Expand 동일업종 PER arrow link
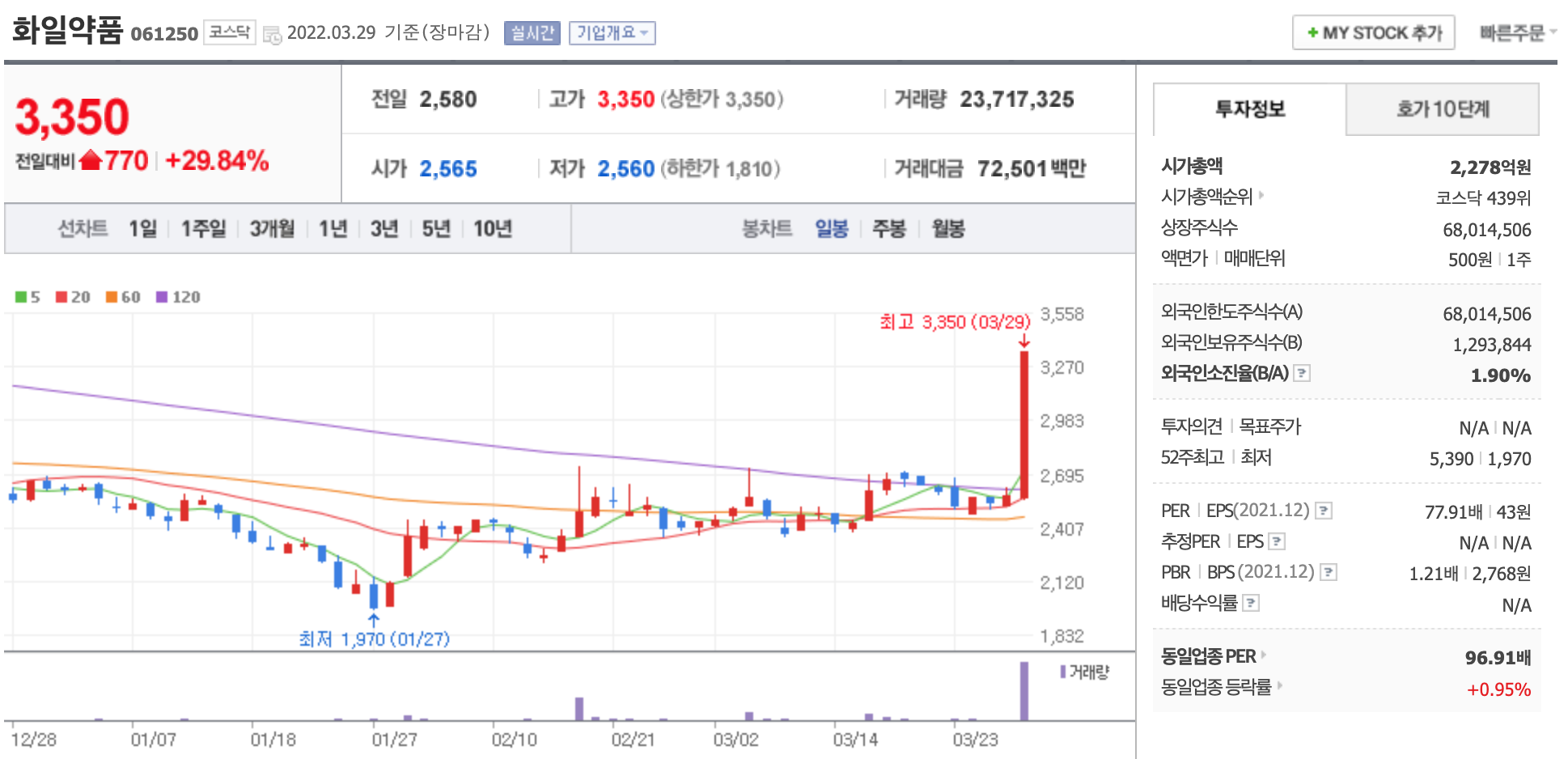Screen dimensions: 1568x759 pyautogui.click(x=1264, y=655)
